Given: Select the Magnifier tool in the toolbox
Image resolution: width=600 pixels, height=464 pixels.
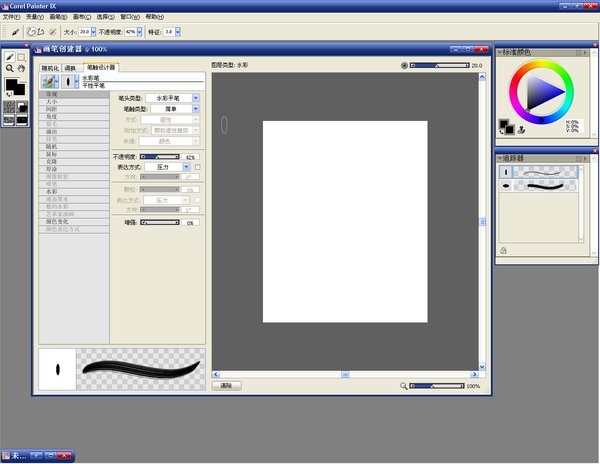Looking at the screenshot, I should tap(10, 68).
